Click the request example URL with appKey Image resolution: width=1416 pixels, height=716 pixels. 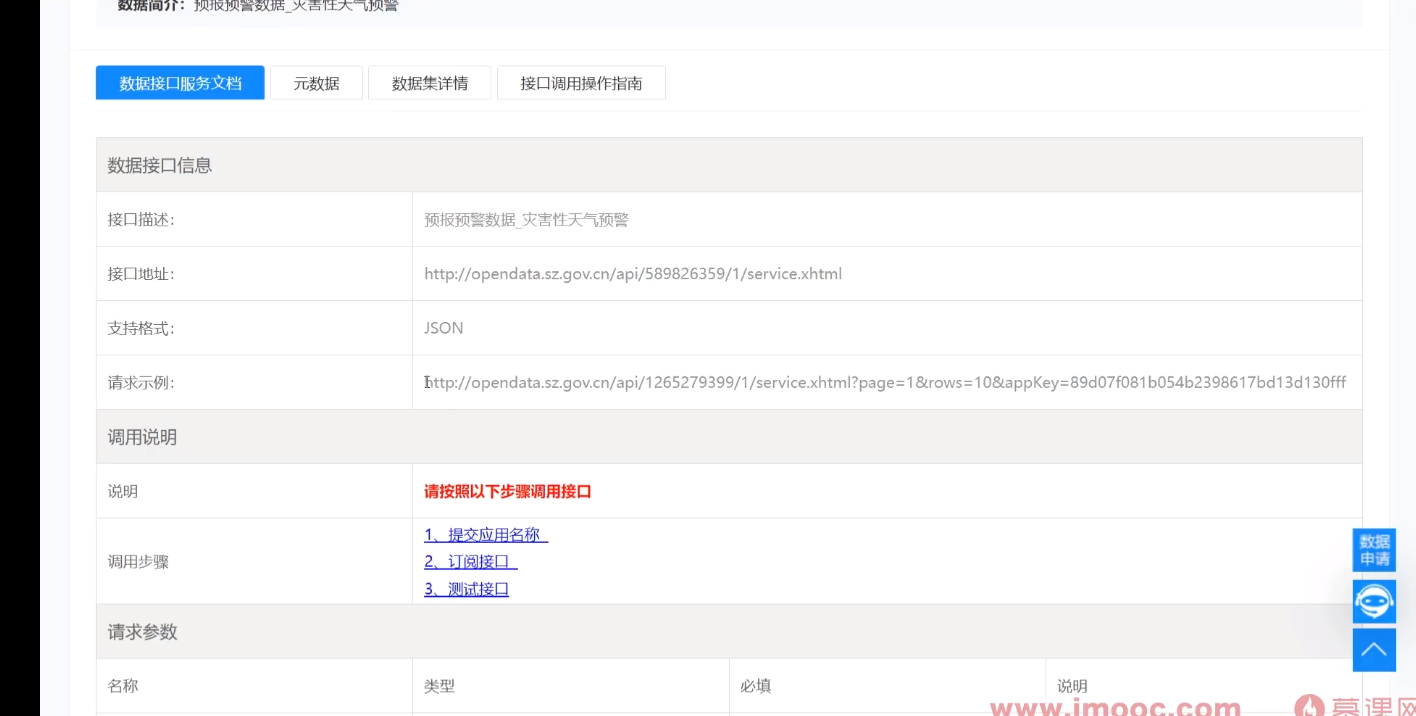click(885, 382)
